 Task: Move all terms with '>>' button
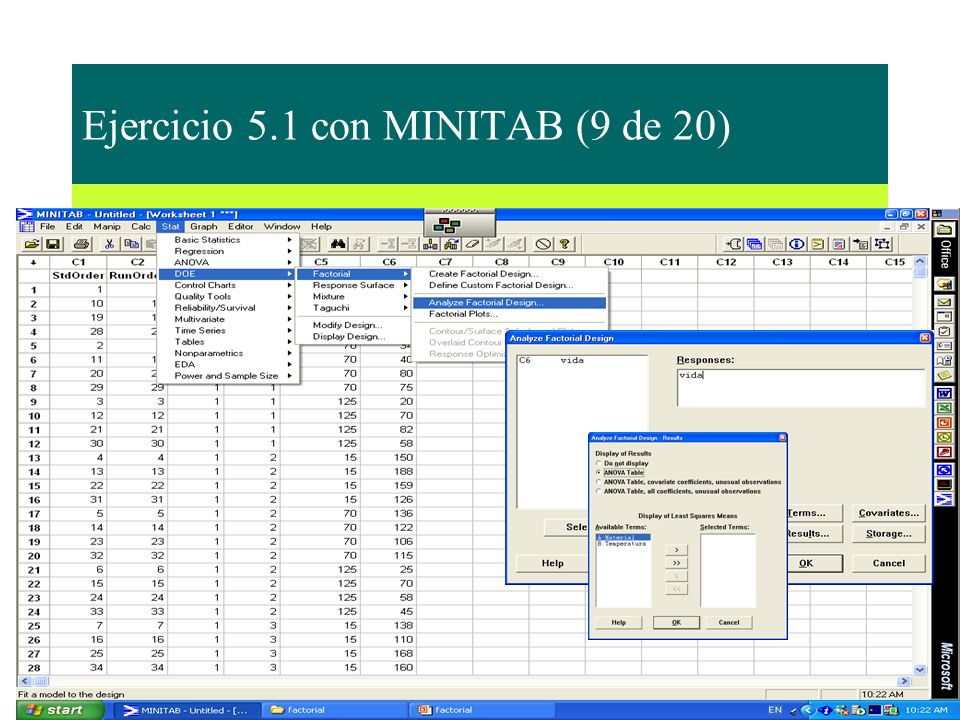[677, 563]
